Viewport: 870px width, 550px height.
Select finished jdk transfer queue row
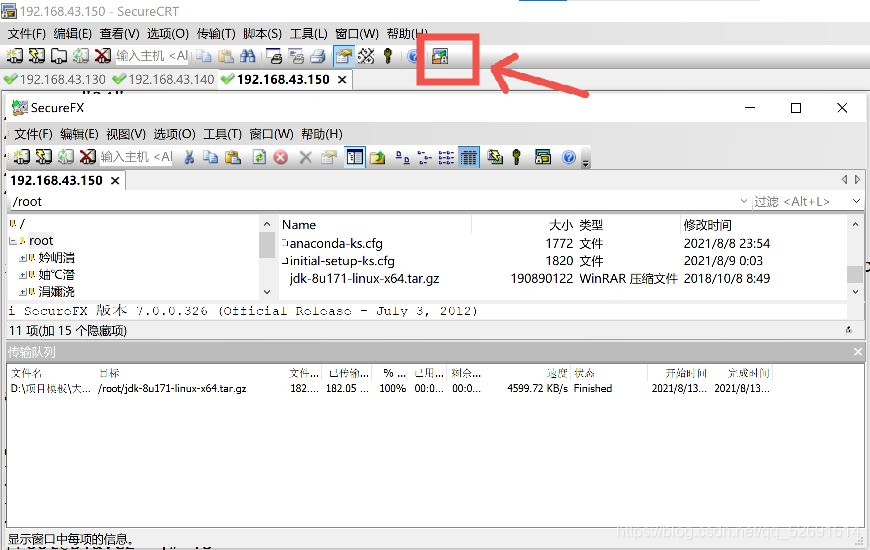(391, 388)
